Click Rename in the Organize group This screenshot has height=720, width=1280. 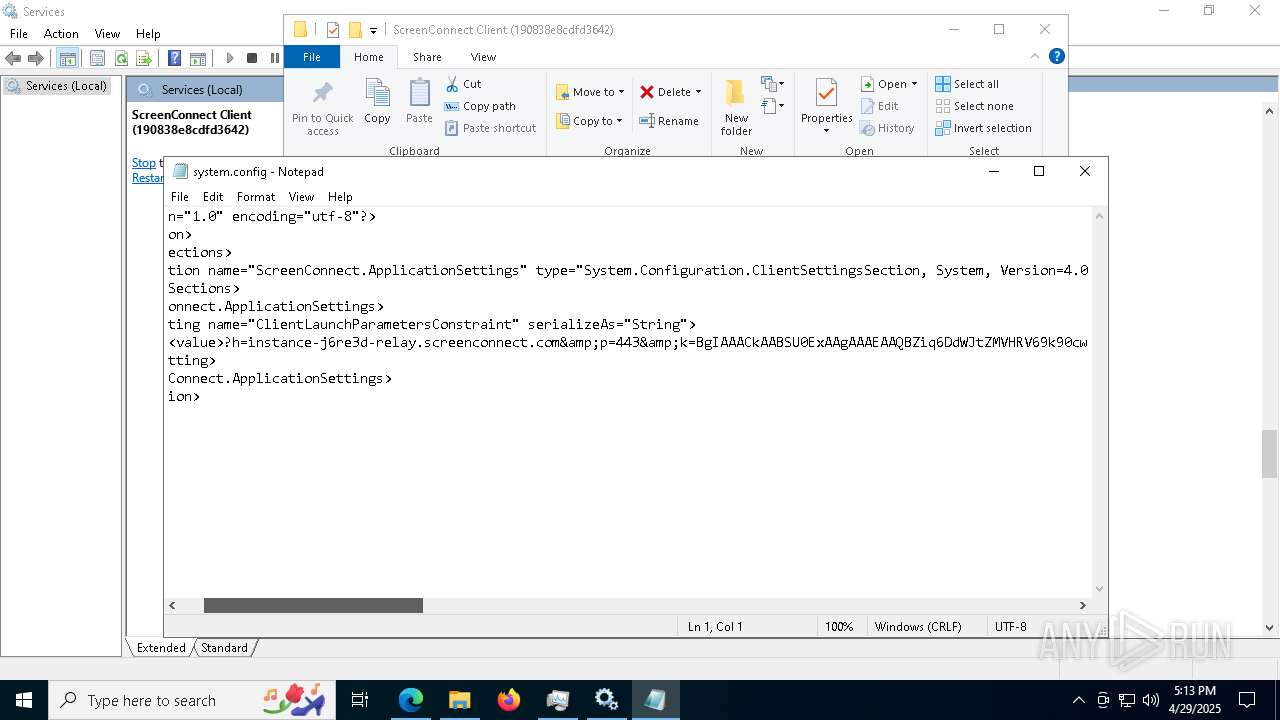pyautogui.click(x=669, y=121)
